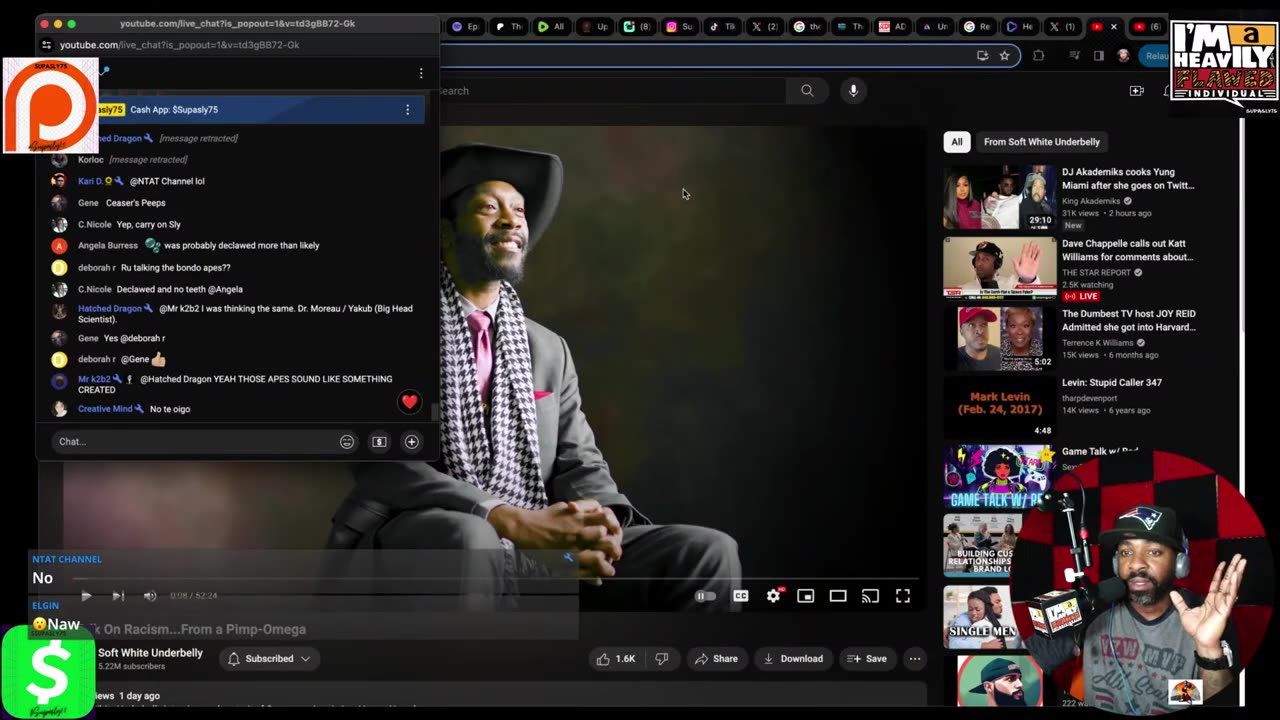
Task: Play the YouTube video
Action: [86, 596]
